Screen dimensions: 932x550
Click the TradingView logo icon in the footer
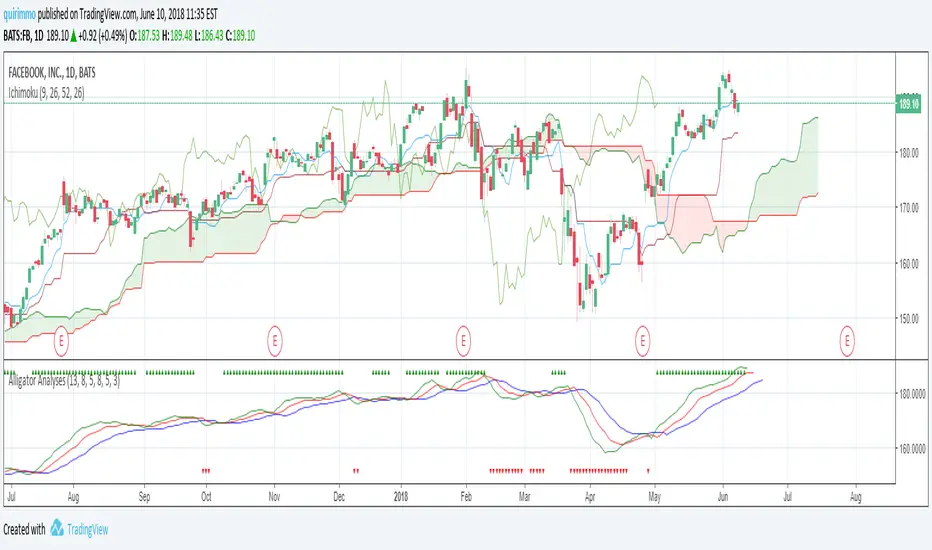tap(57, 528)
